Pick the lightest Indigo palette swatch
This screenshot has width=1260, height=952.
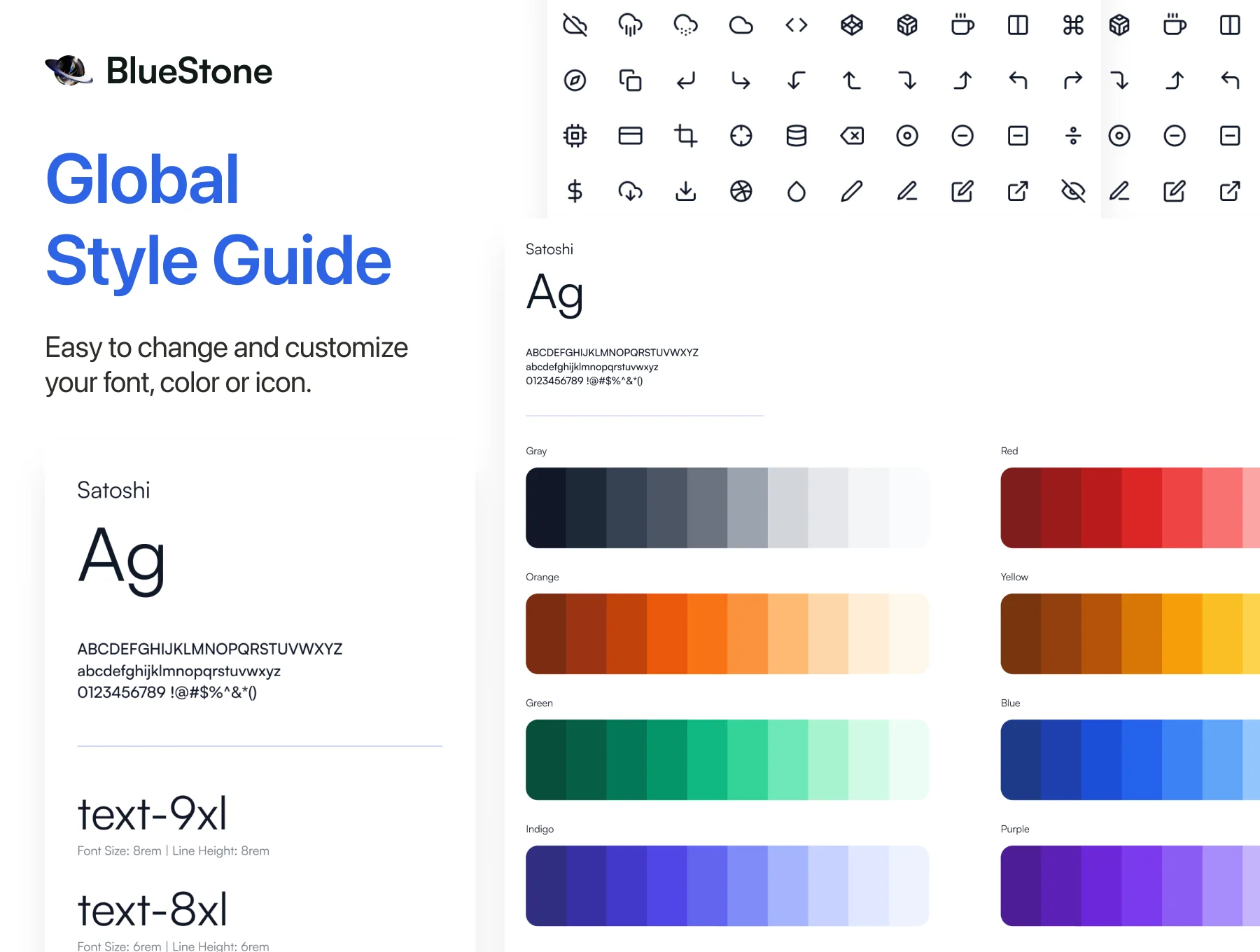(x=909, y=885)
